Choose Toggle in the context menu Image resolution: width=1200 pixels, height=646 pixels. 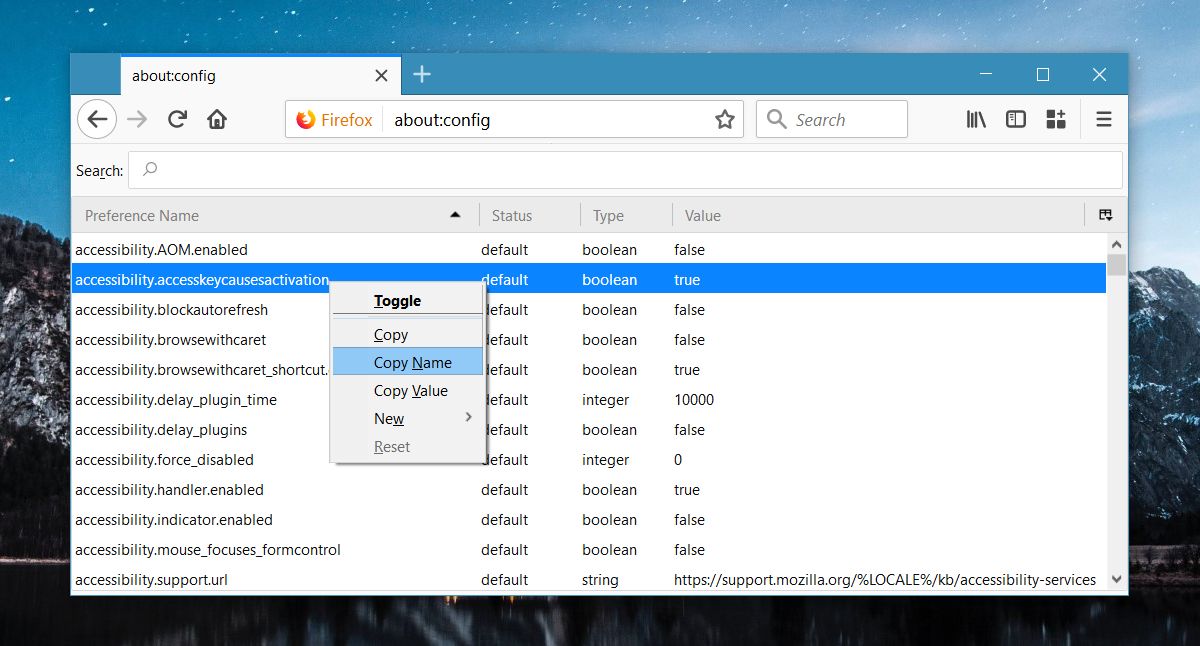408,300
